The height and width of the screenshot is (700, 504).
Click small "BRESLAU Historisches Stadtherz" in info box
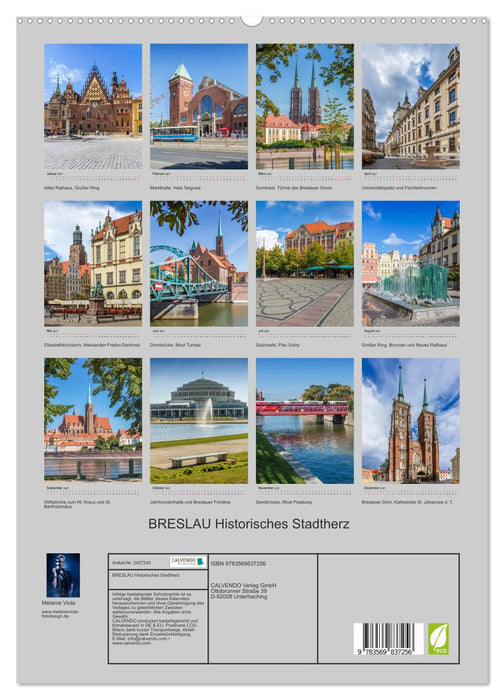pyautogui.click(x=146, y=575)
